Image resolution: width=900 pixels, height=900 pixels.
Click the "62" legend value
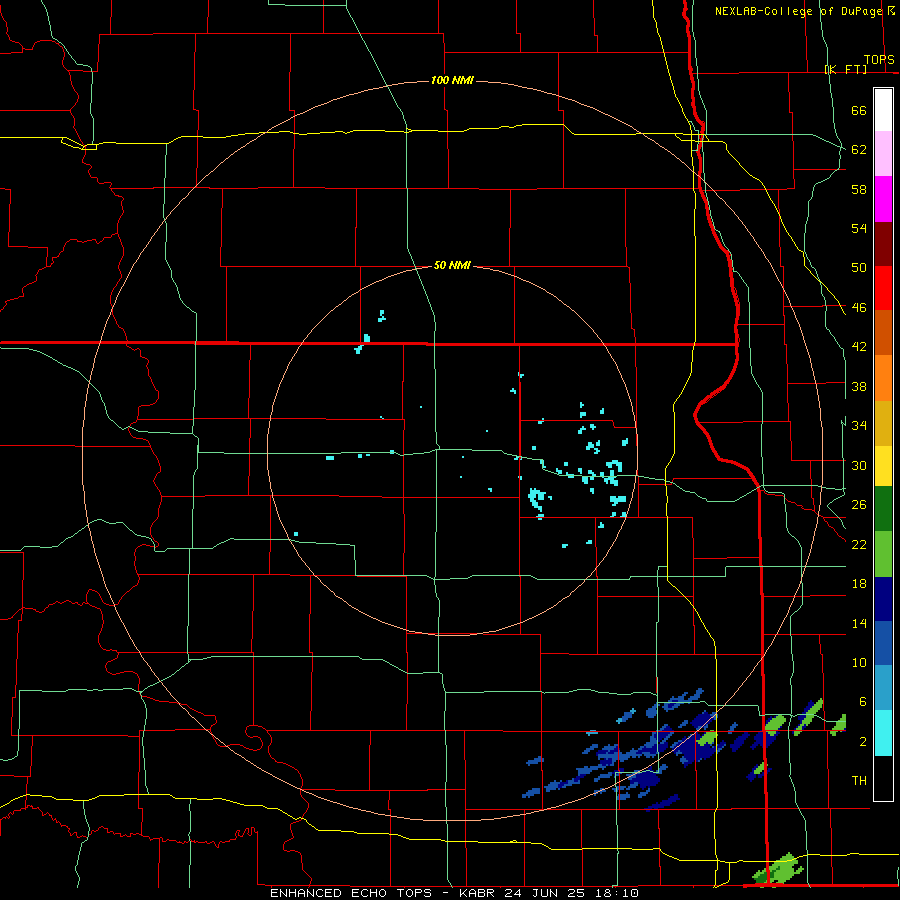[859, 150]
